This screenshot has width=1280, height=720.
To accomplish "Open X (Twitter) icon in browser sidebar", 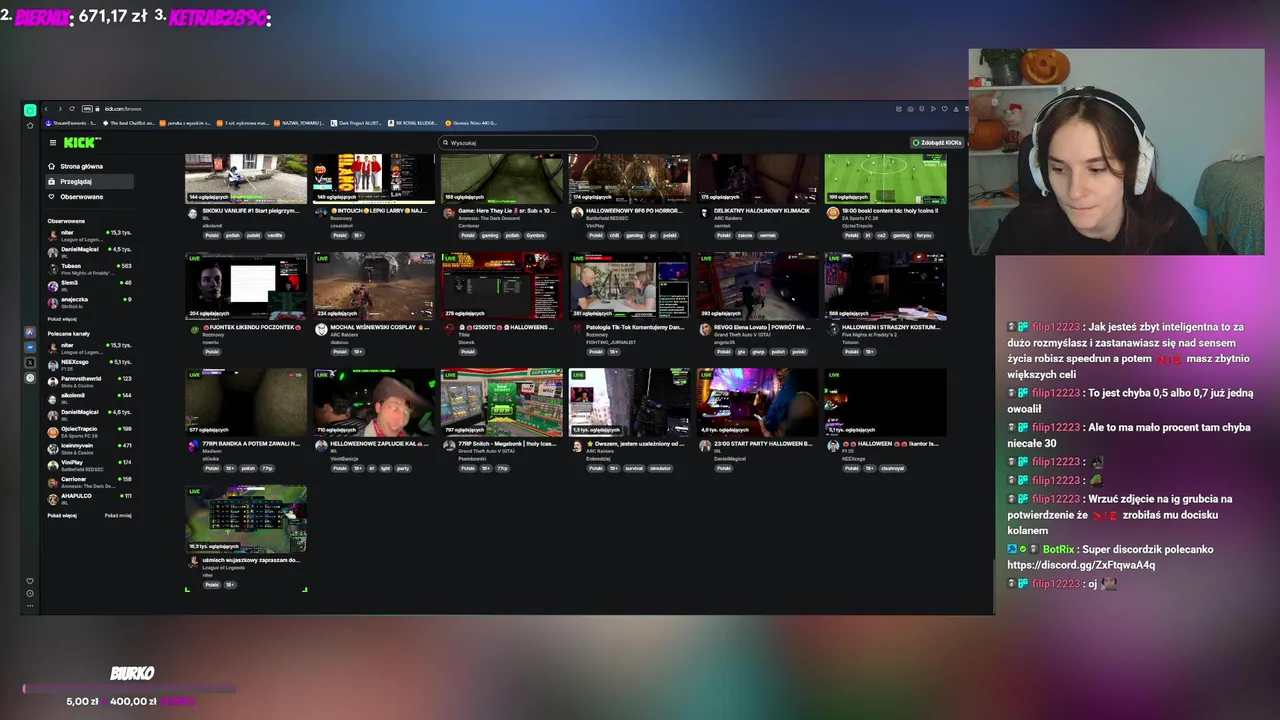I will (x=30, y=362).
